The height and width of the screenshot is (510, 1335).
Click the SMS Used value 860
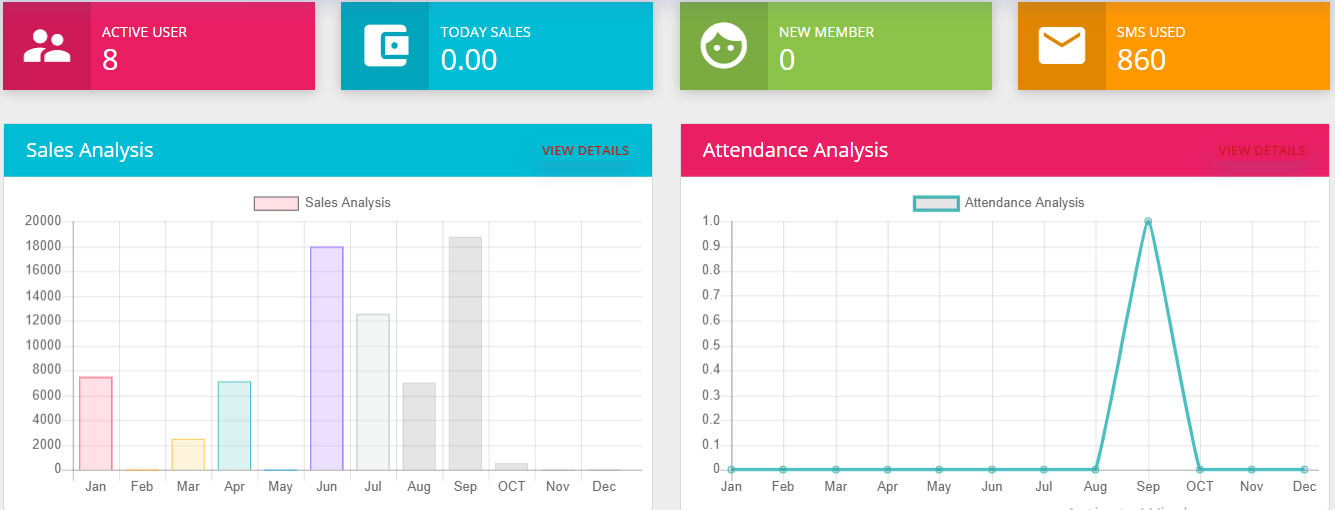[x=1141, y=60]
